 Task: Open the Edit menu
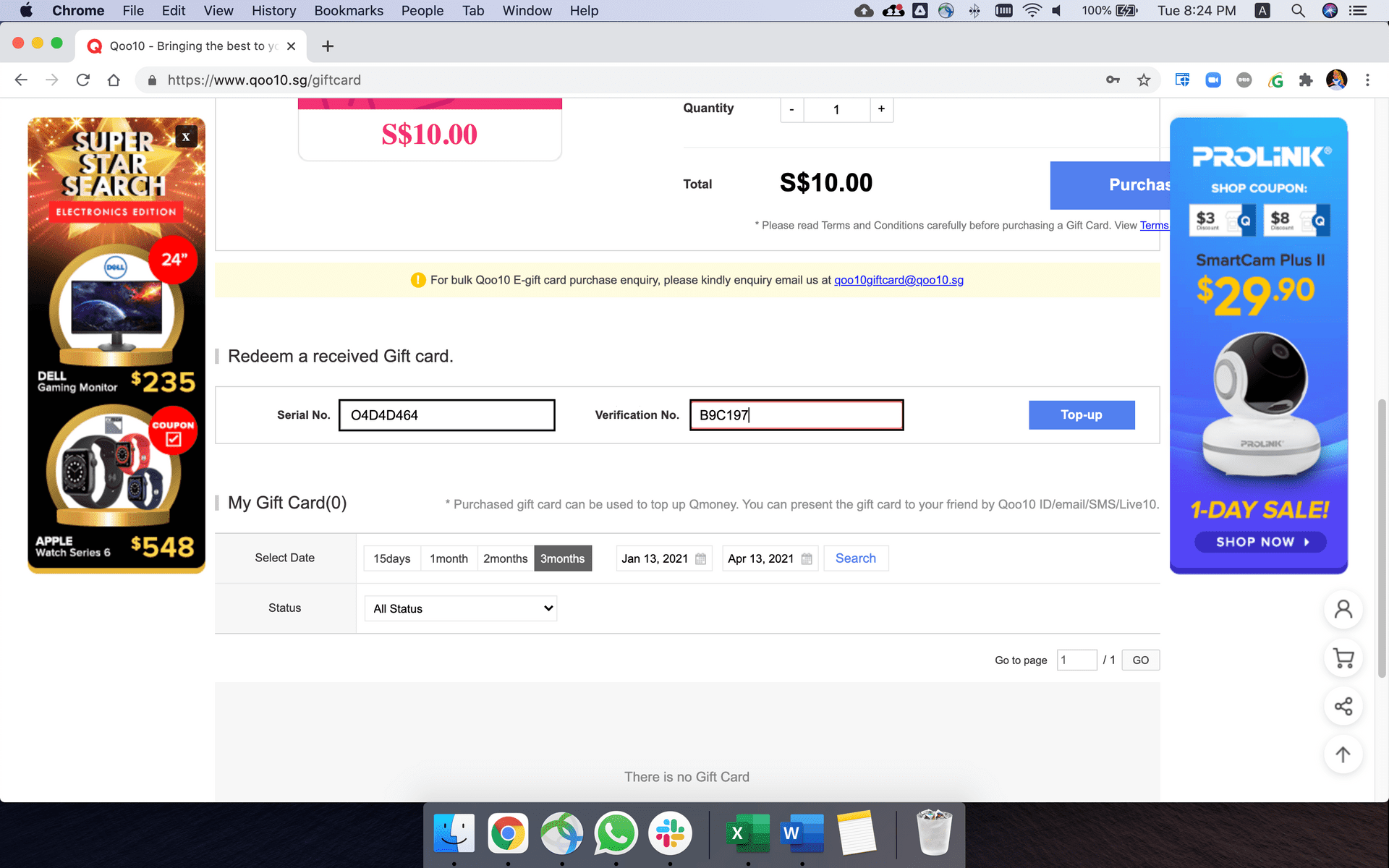(174, 11)
